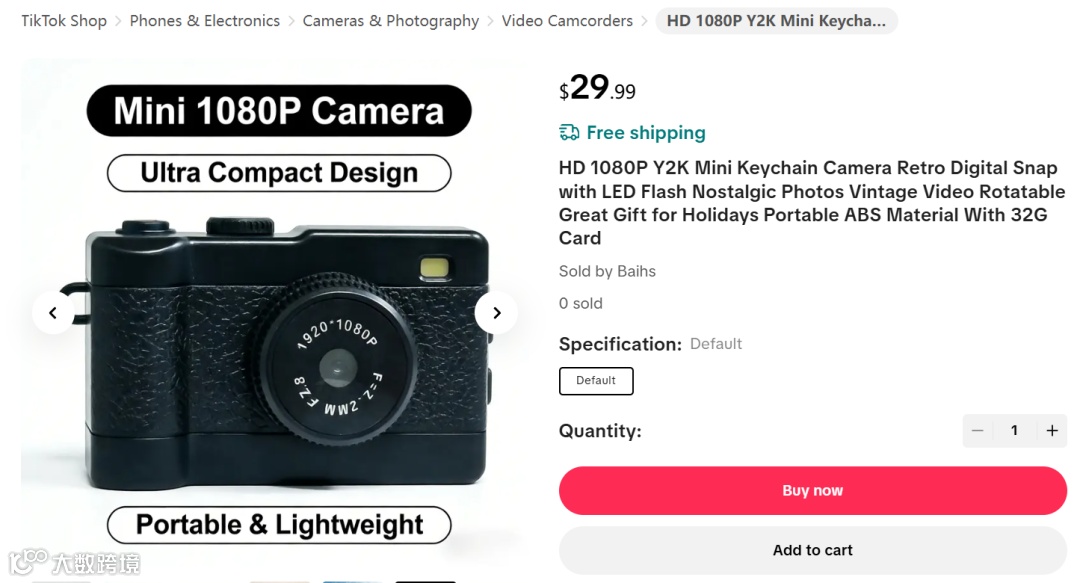The width and height of the screenshot is (1080, 583).
Task: Open the Video Camcorders category
Action: 567,21
